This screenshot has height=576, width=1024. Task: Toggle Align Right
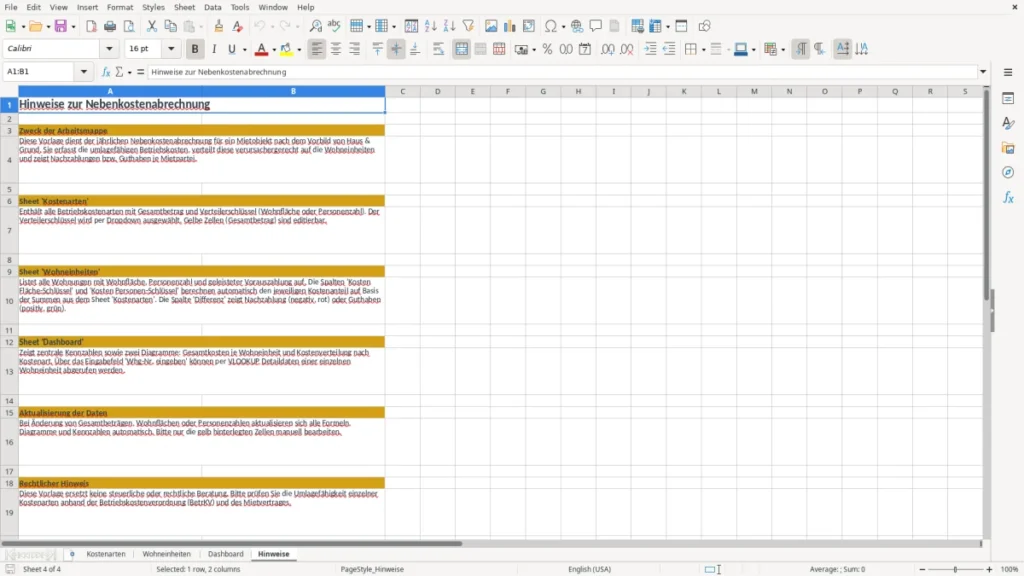click(355, 49)
